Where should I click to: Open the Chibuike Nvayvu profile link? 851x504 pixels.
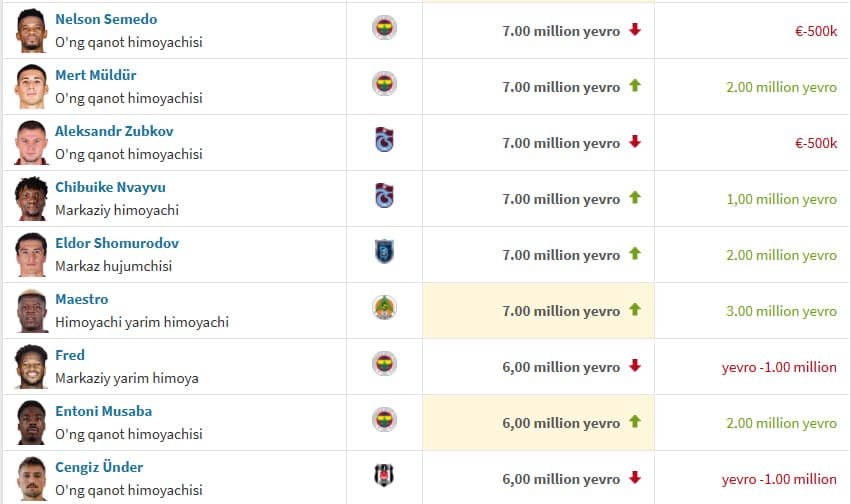tap(110, 187)
